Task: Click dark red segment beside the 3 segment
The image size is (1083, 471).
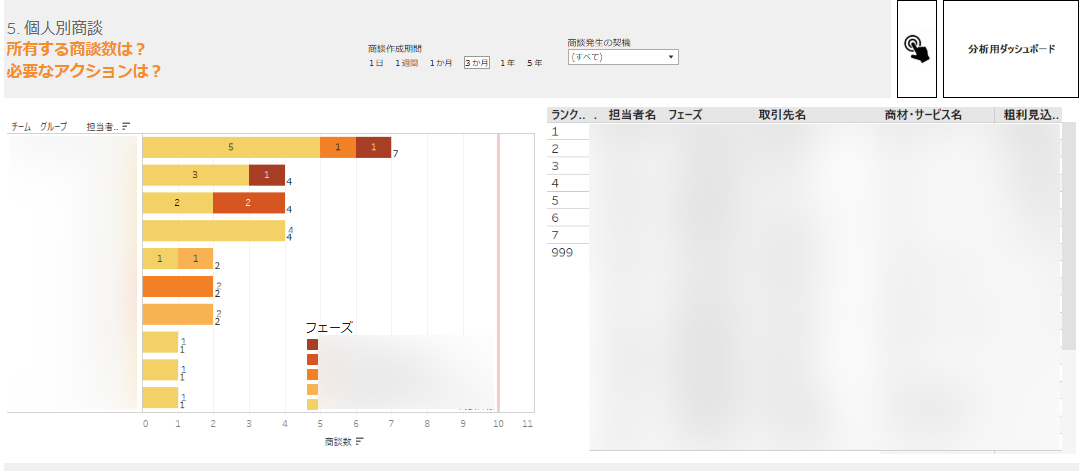Action: click(267, 175)
